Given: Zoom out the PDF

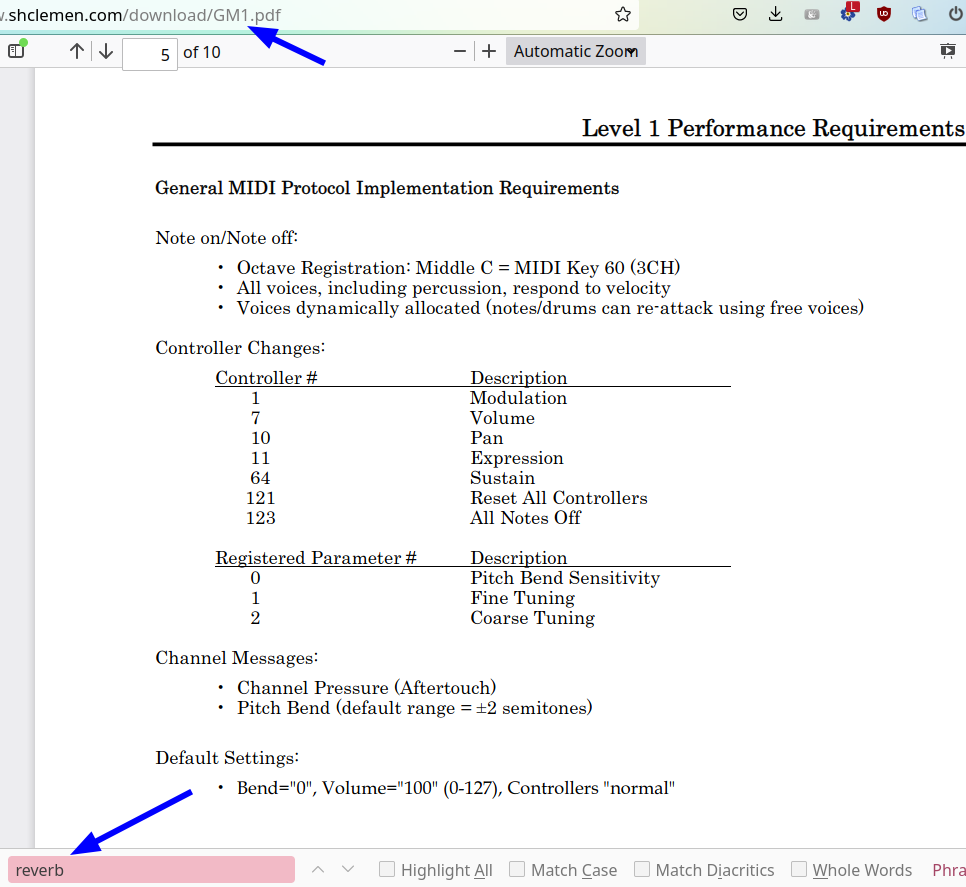Looking at the screenshot, I should 460,51.
